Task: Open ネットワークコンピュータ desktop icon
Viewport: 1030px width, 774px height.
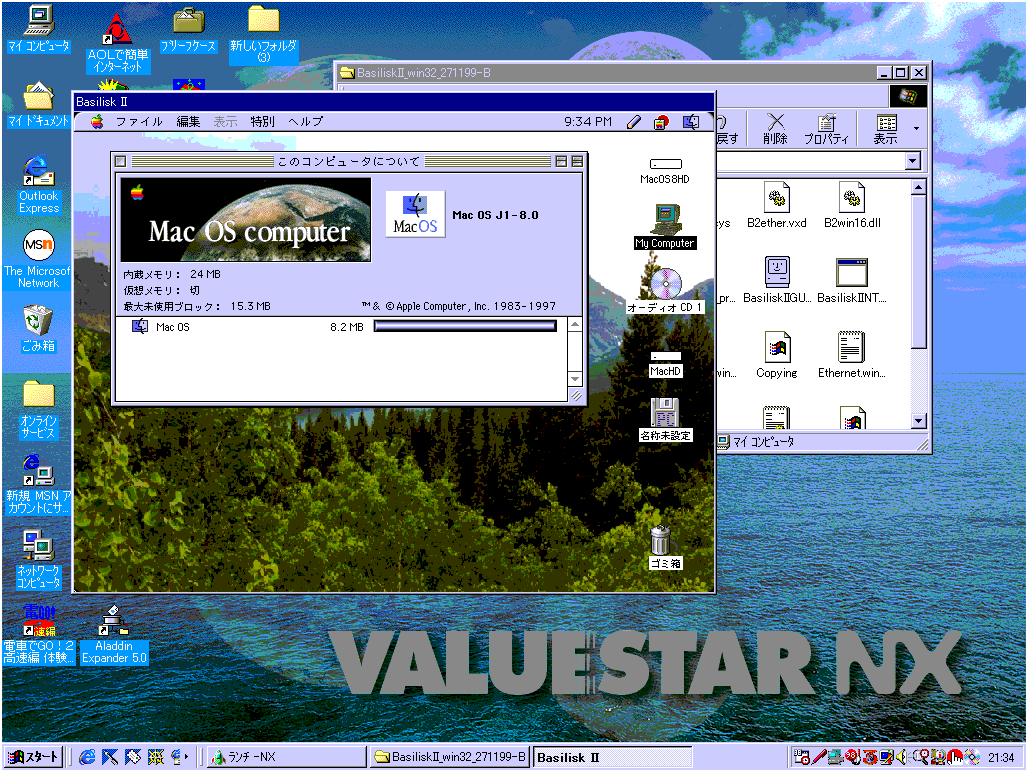Action: 38,559
